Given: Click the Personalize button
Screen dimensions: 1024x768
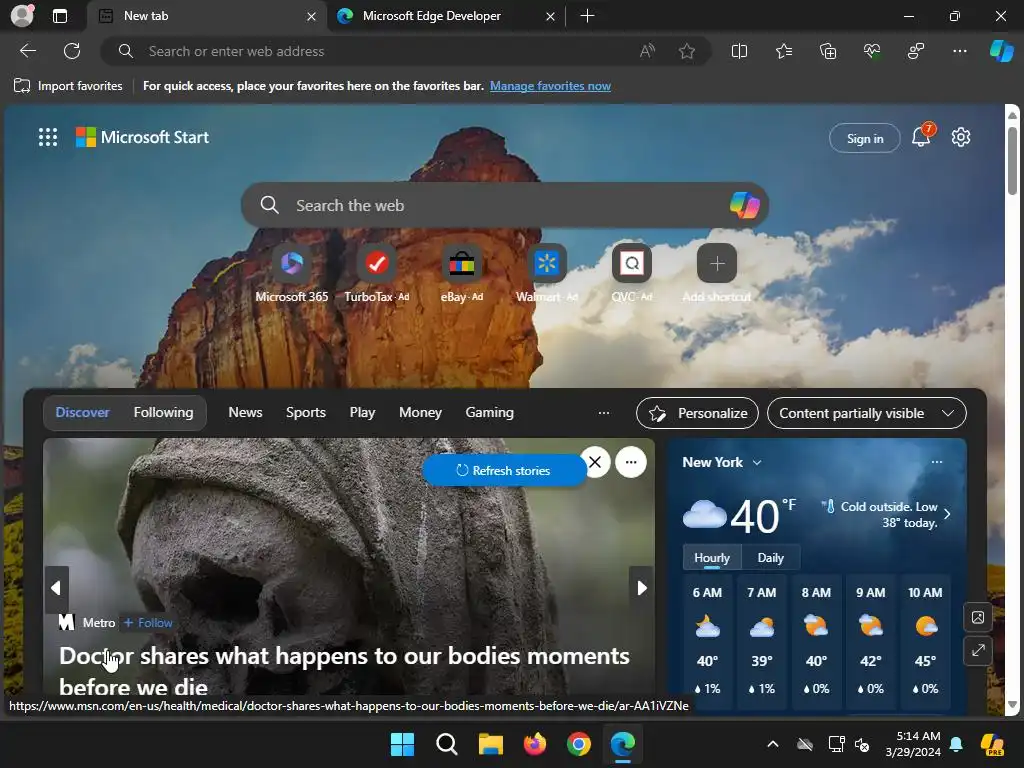Looking at the screenshot, I should tap(697, 413).
